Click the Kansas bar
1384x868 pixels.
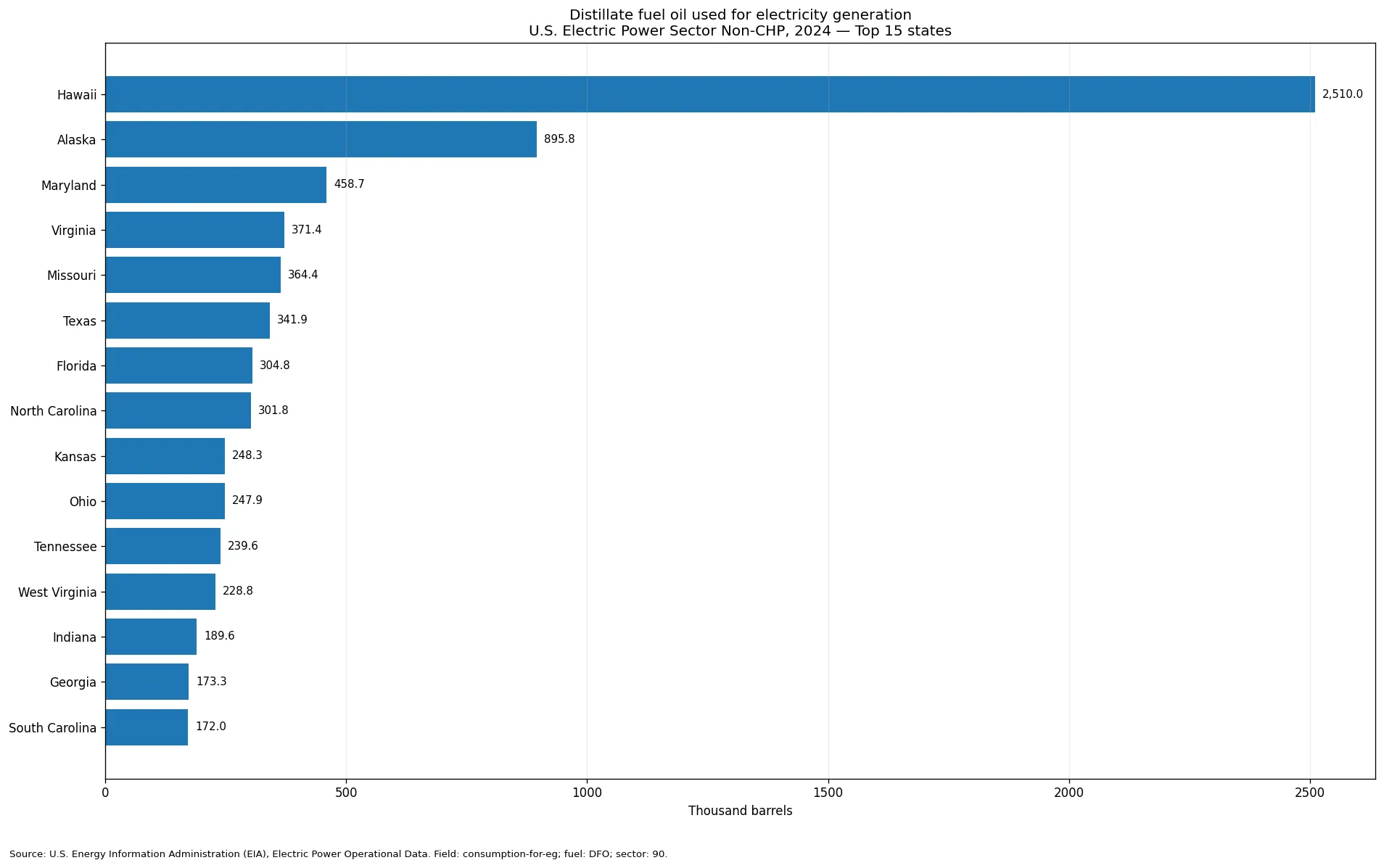point(165,456)
